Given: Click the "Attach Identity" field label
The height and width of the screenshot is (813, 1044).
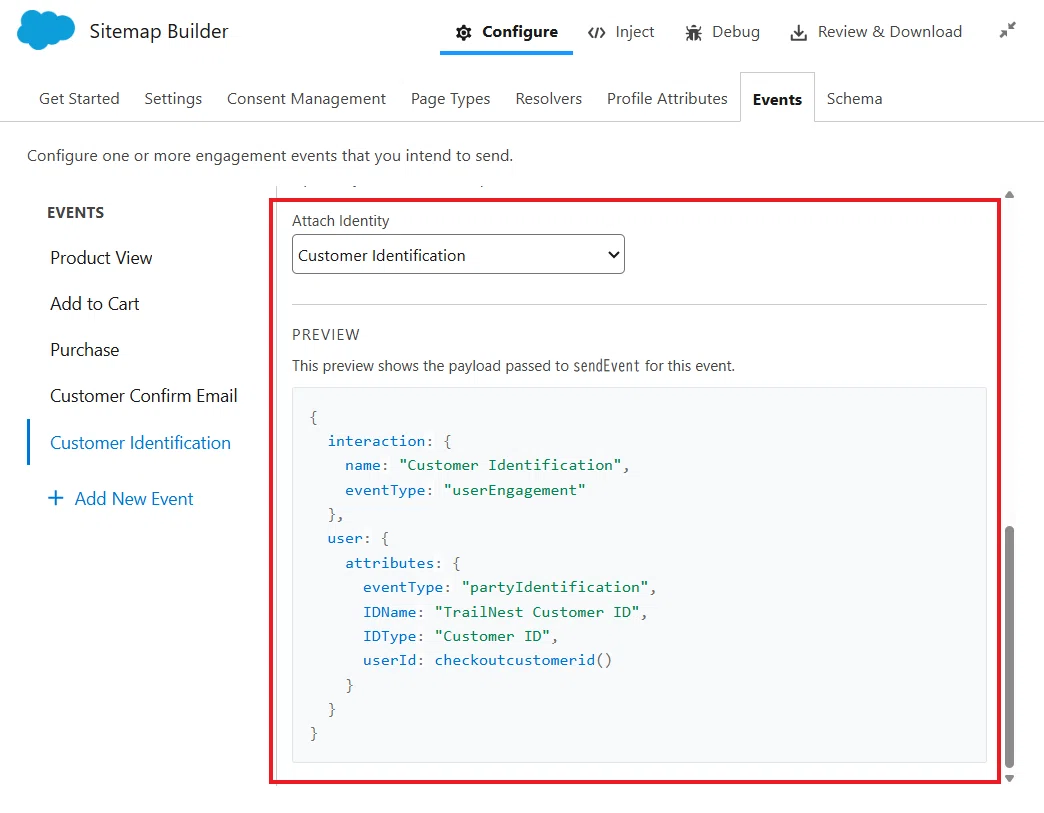Looking at the screenshot, I should pos(340,221).
